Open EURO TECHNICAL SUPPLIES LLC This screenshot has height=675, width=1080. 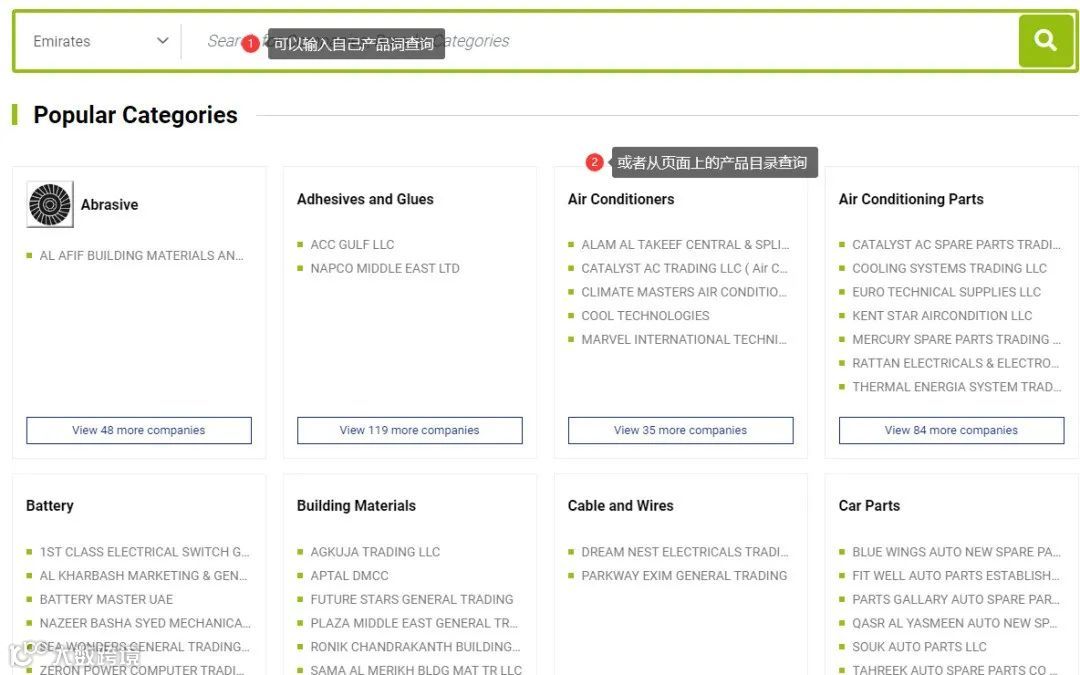pos(946,292)
